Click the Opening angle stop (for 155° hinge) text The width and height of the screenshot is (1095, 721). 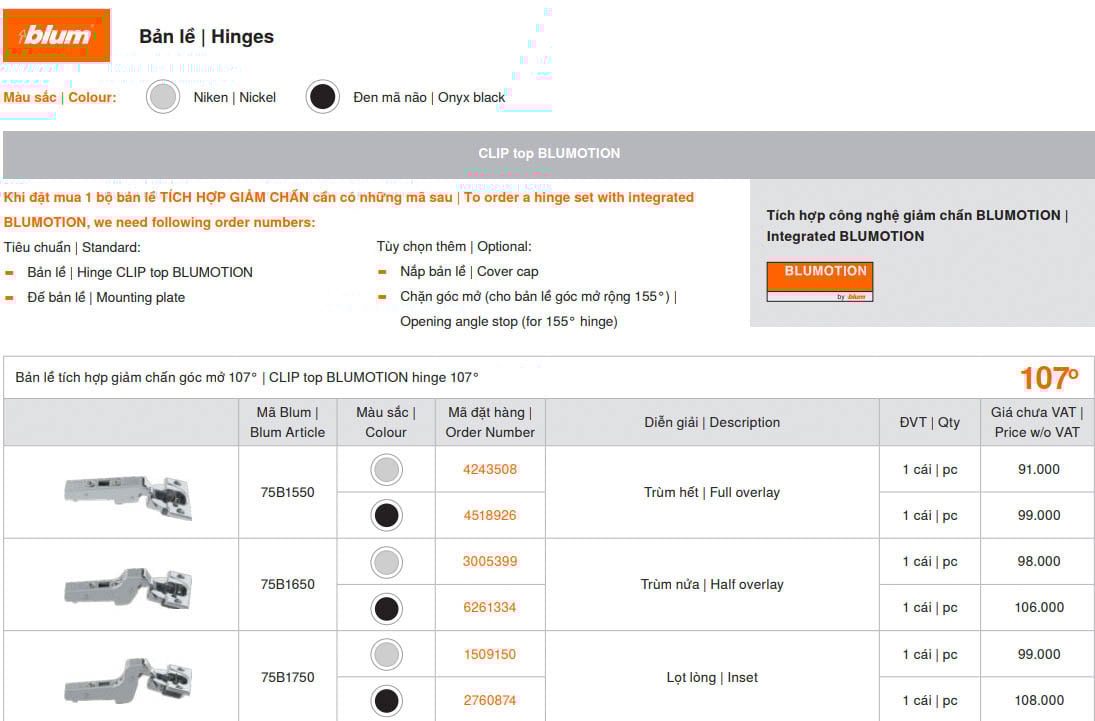[x=508, y=322]
